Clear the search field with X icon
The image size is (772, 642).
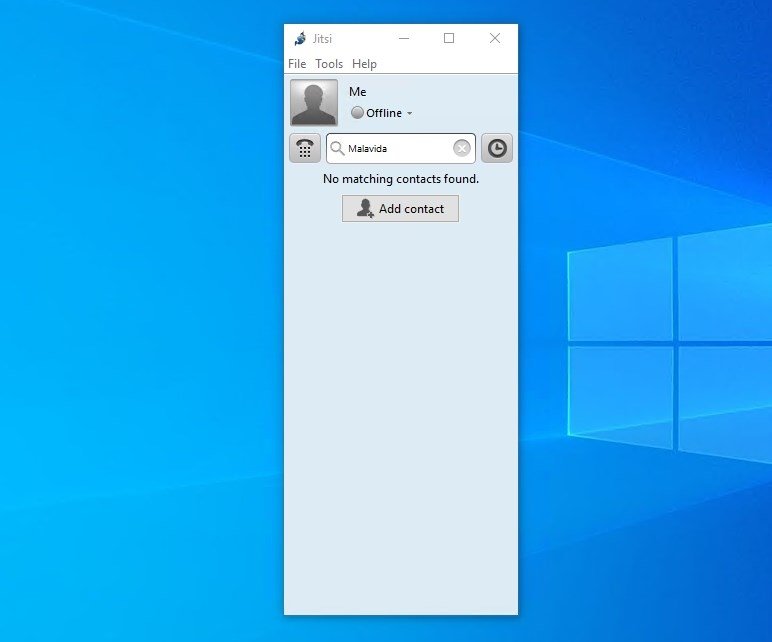[x=461, y=148]
